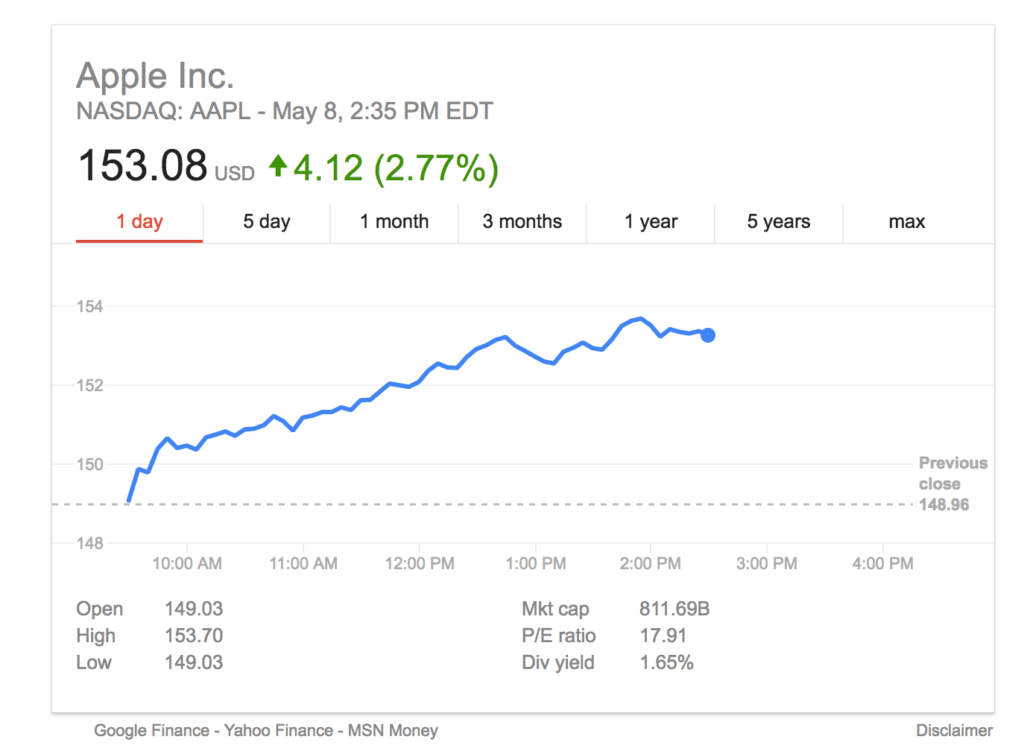Switch to the 5 day tab
The height and width of the screenshot is (751, 1024).
point(266,222)
